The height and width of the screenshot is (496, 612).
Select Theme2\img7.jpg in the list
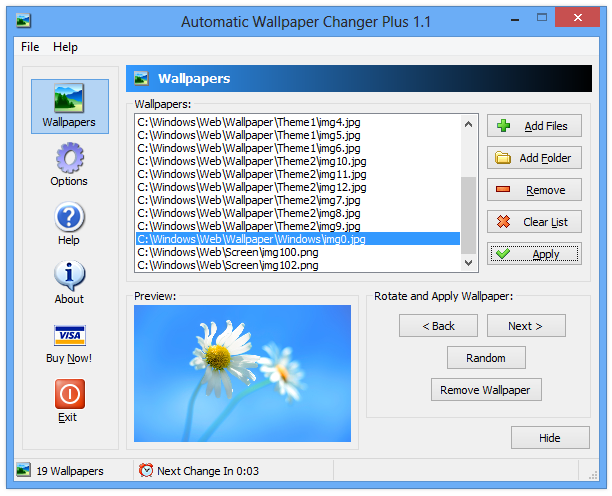pos(298,200)
